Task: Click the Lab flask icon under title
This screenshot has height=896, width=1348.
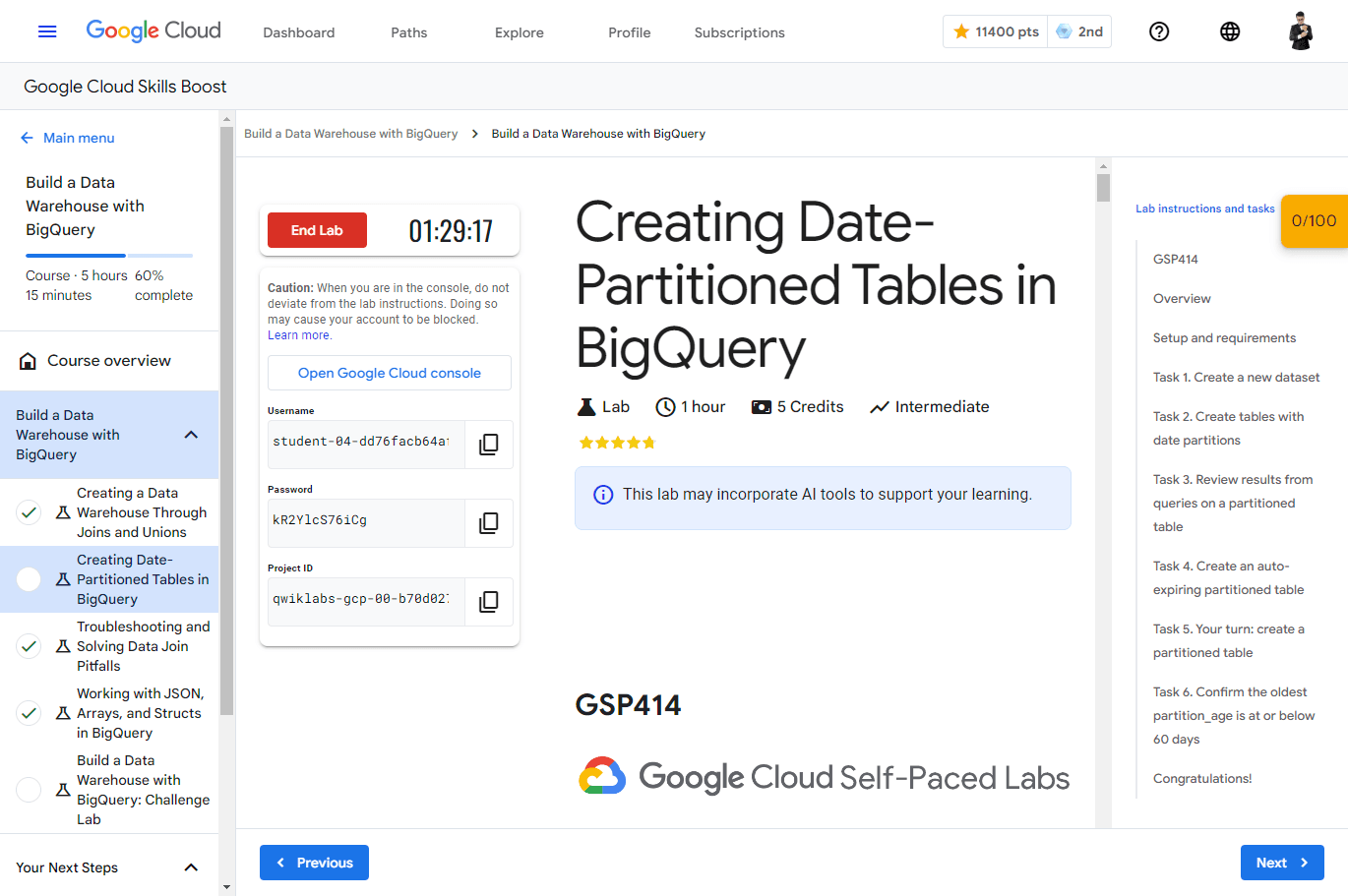Action: (586, 407)
